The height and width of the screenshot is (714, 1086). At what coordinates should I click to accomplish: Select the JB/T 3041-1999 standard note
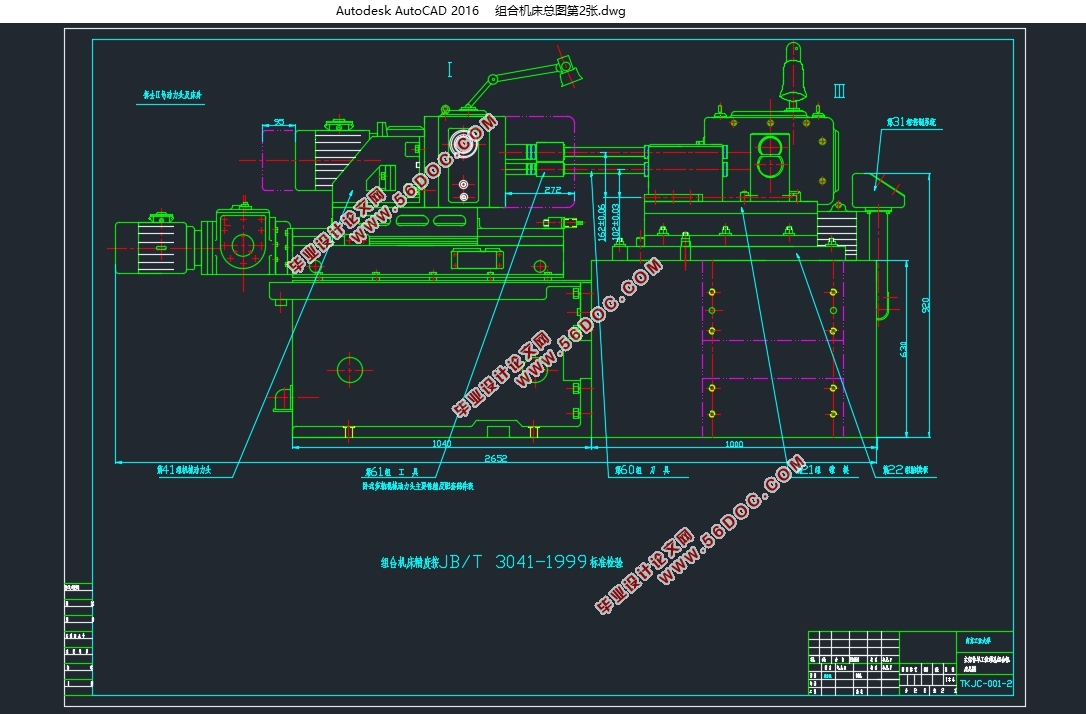coord(502,562)
